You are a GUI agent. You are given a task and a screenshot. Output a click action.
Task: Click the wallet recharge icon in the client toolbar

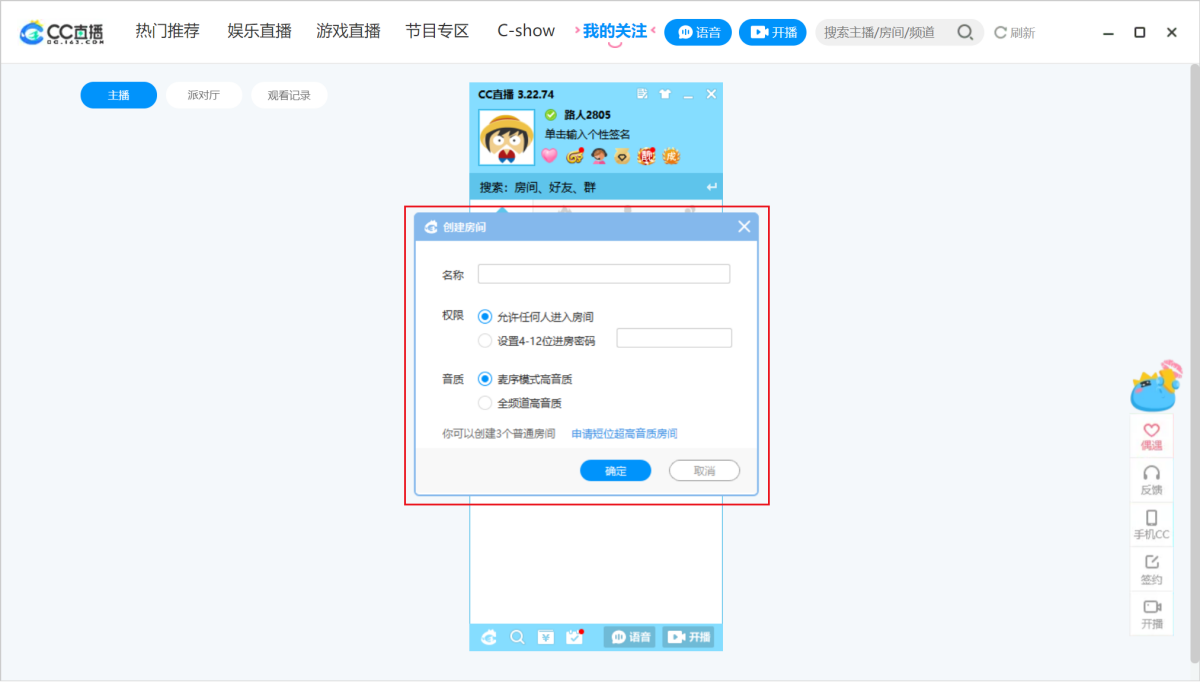coord(546,637)
